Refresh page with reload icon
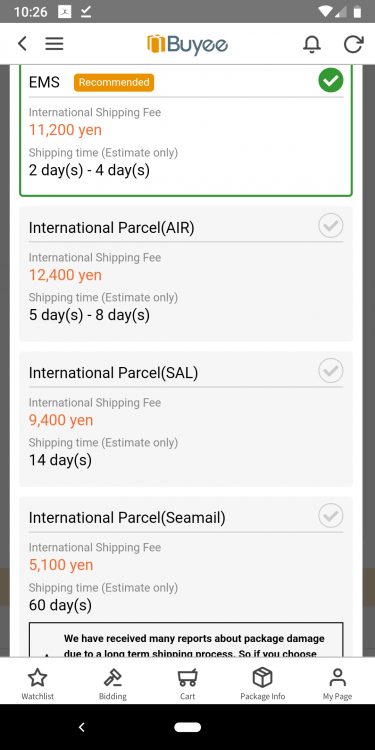This screenshot has height=750, width=375. (x=353, y=44)
